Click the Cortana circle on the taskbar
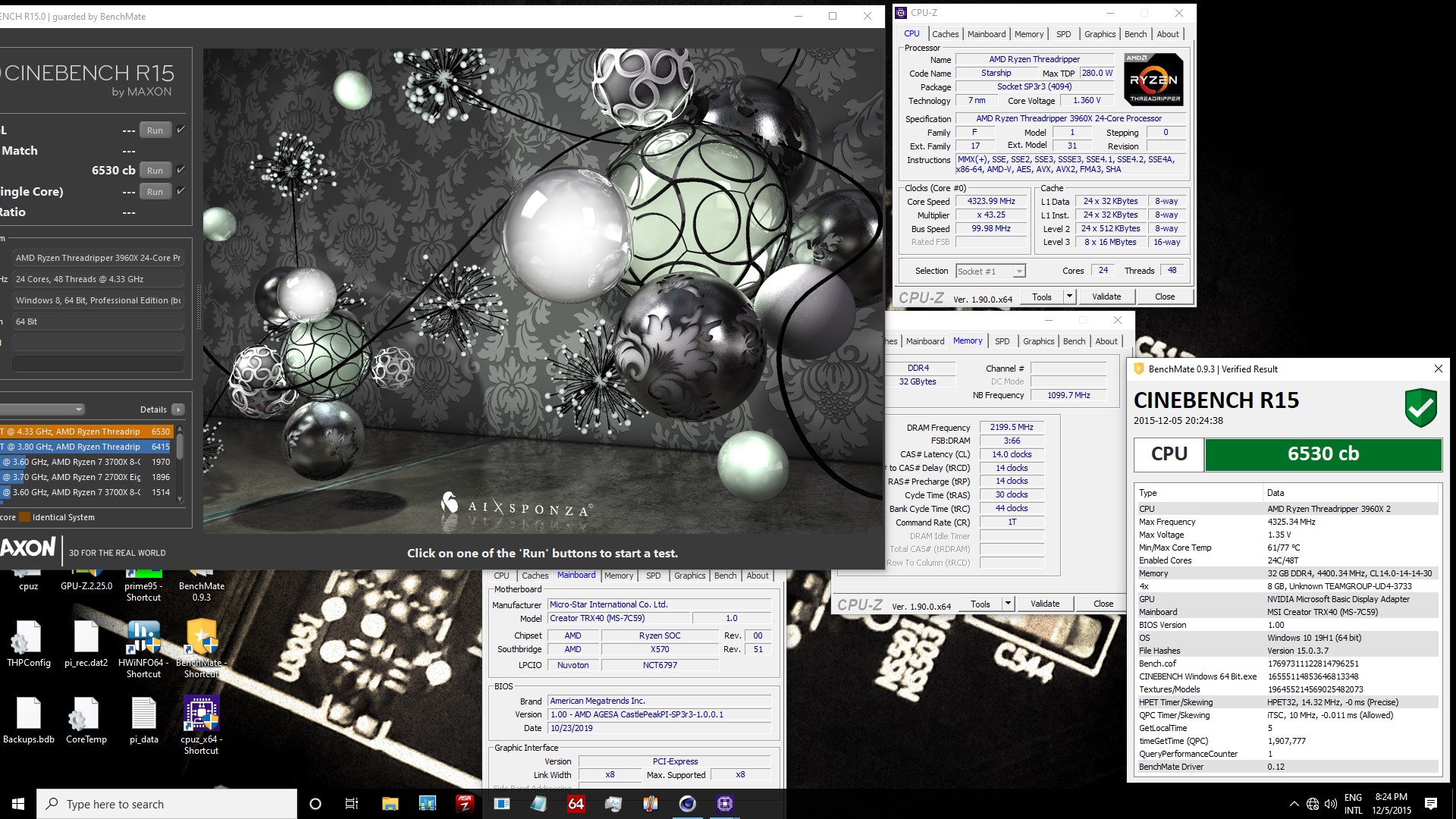The height and width of the screenshot is (819, 1456). [315, 804]
